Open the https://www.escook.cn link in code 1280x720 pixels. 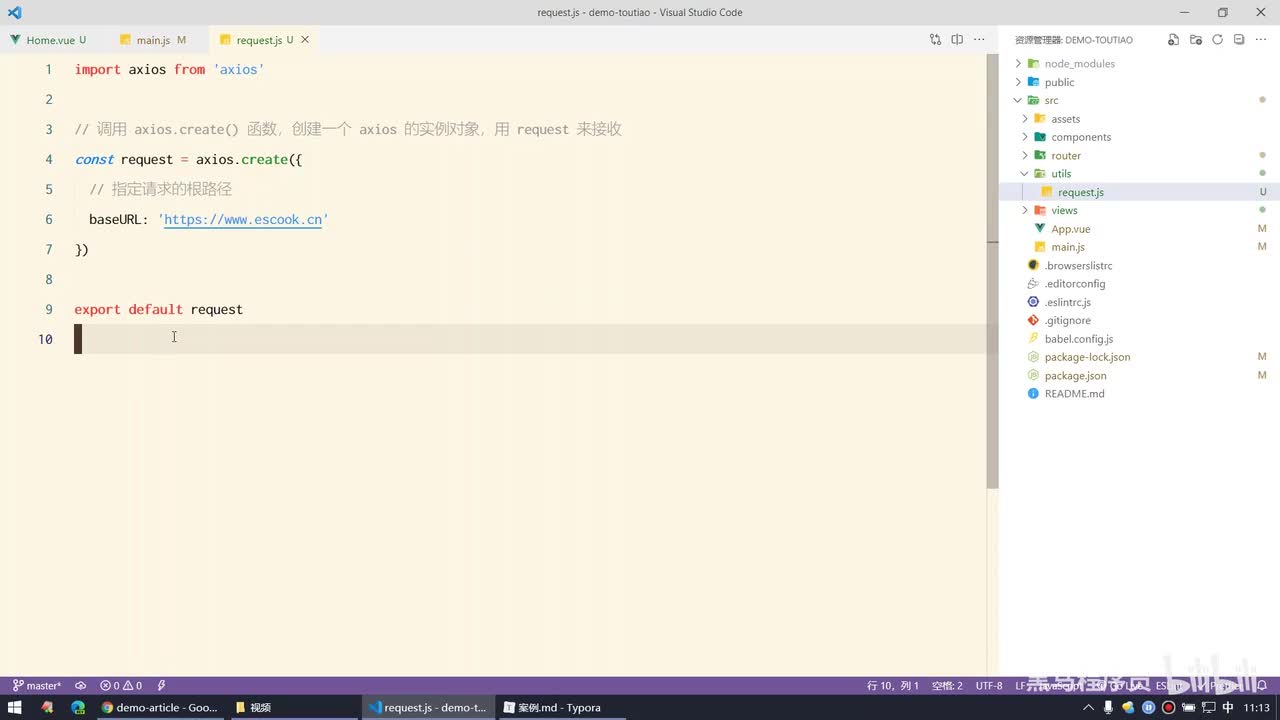pyautogui.click(x=243, y=219)
